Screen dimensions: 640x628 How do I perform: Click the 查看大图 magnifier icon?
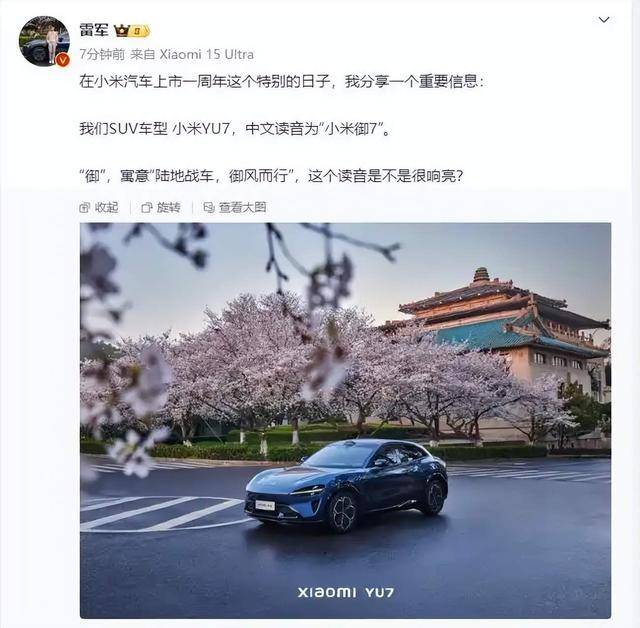(209, 208)
